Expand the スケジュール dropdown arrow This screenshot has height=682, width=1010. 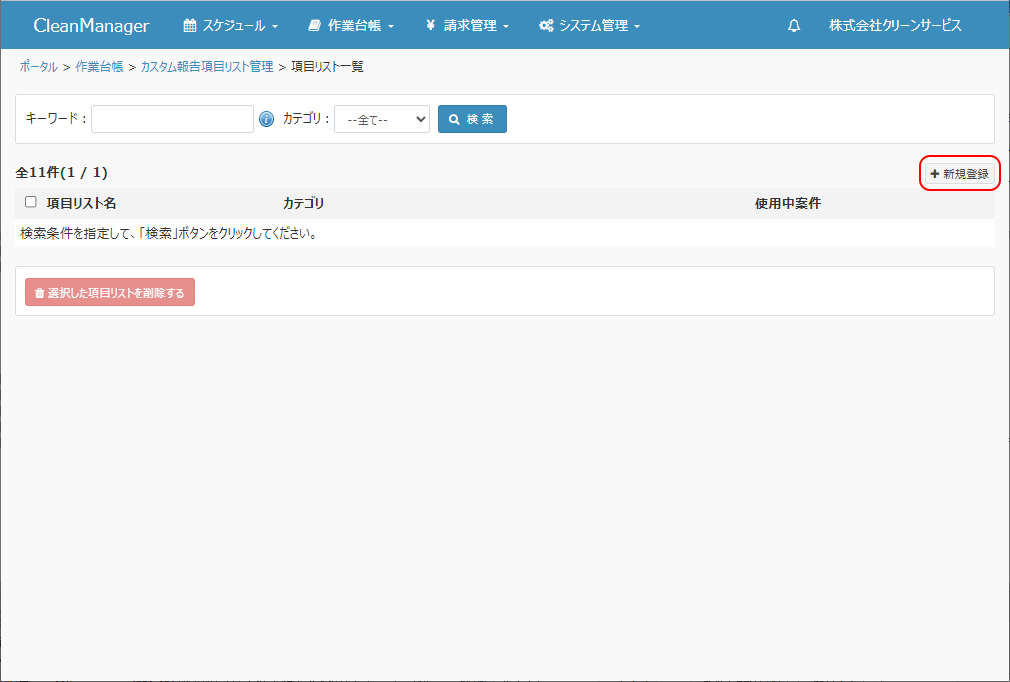click(275, 27)
